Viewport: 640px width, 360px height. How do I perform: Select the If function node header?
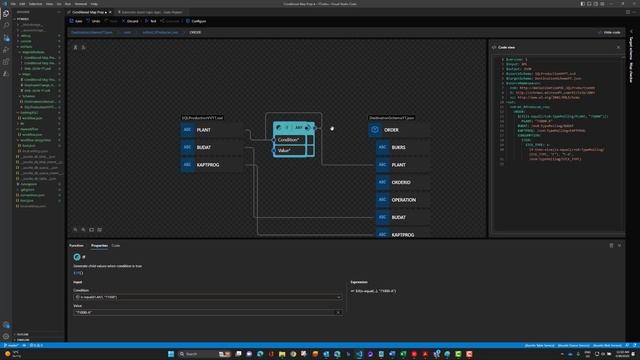294,128
